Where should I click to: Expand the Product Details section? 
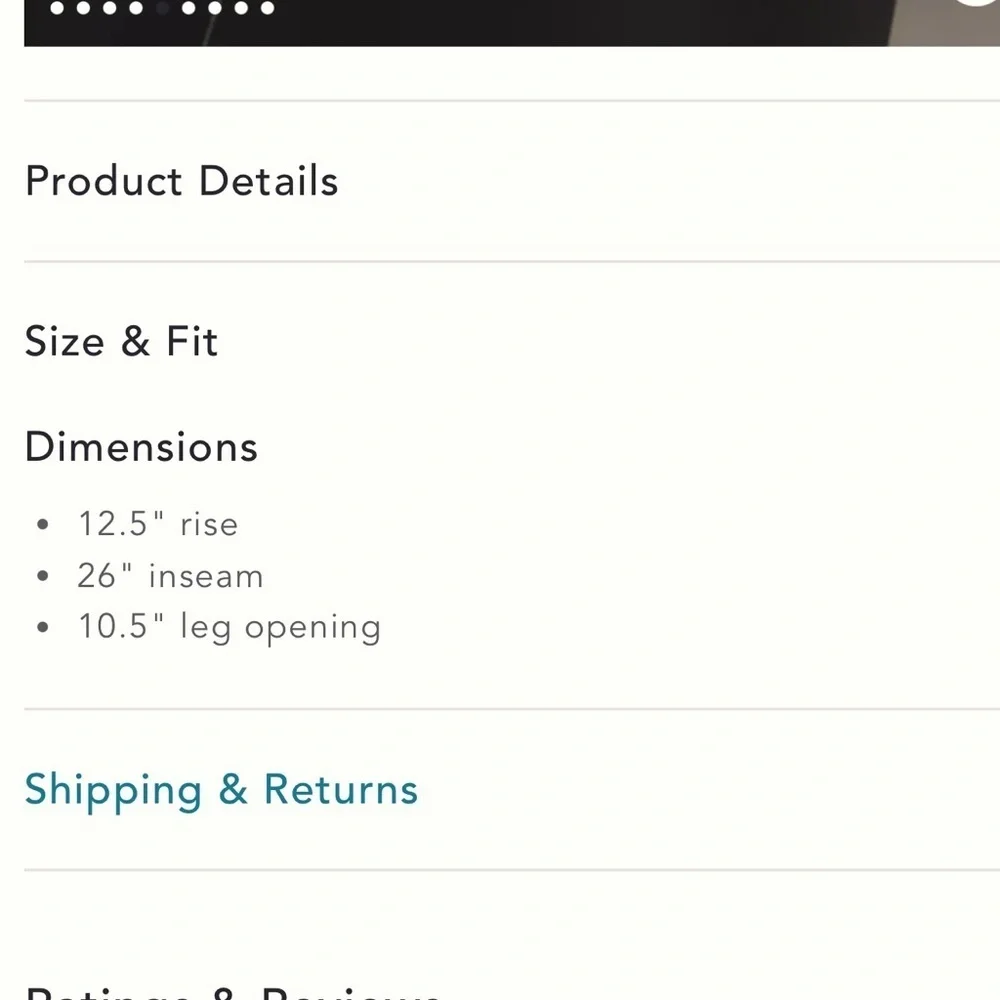[x=181, y=181]
